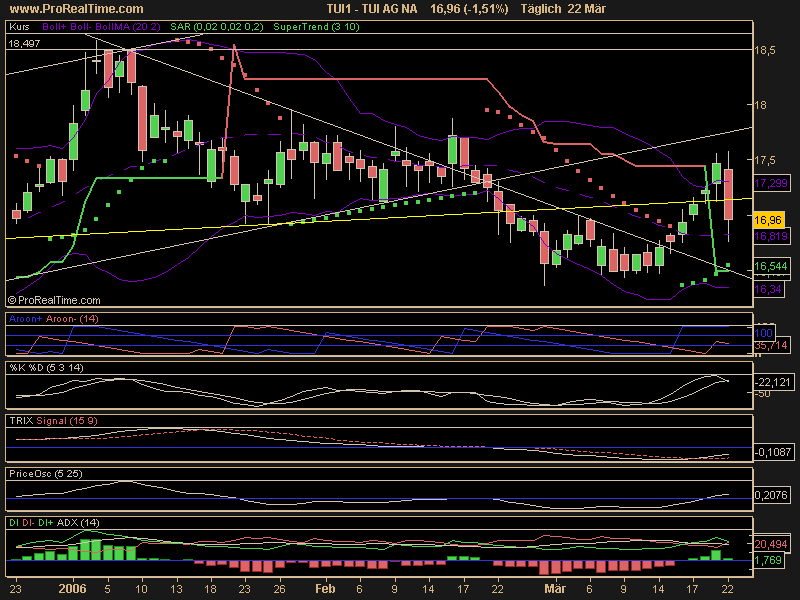Click the TRIX Signal (15 9) panel label
The width and height of the screenshot is (800, 600).
47,421
